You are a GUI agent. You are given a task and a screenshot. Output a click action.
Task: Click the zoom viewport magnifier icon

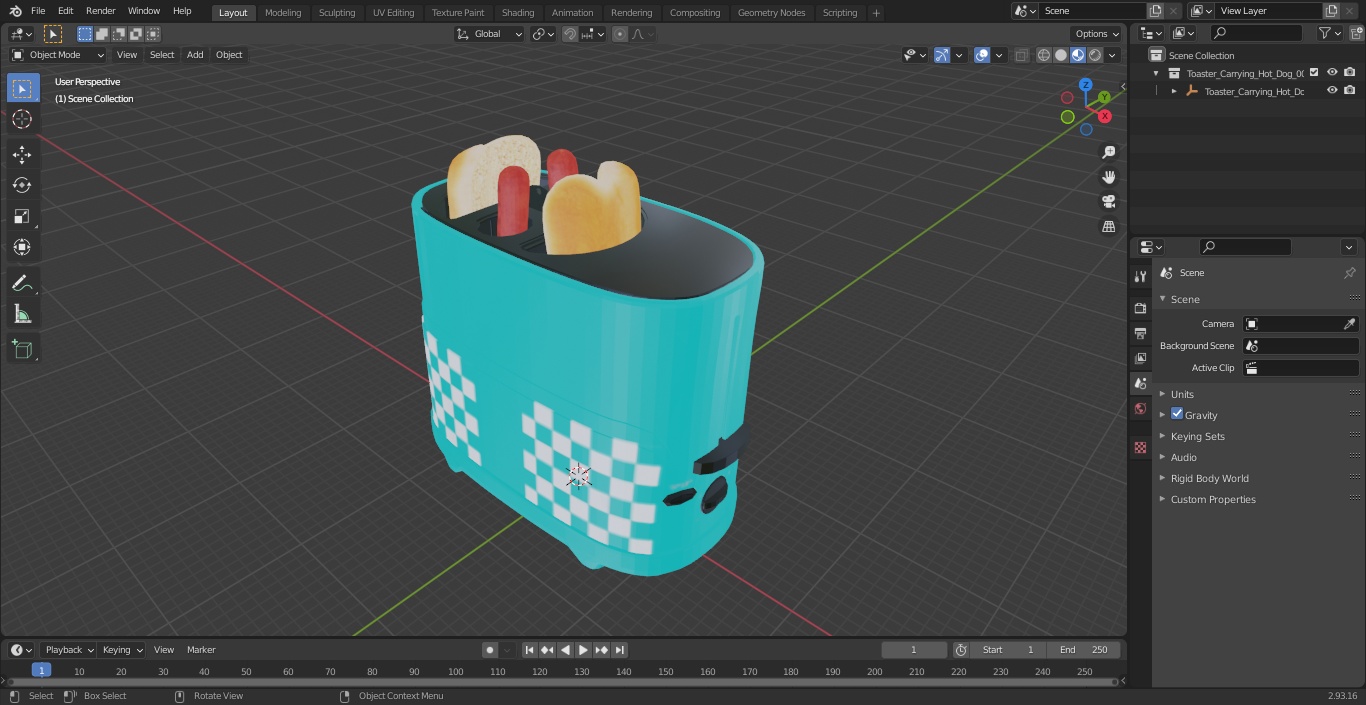[1109, 152]
